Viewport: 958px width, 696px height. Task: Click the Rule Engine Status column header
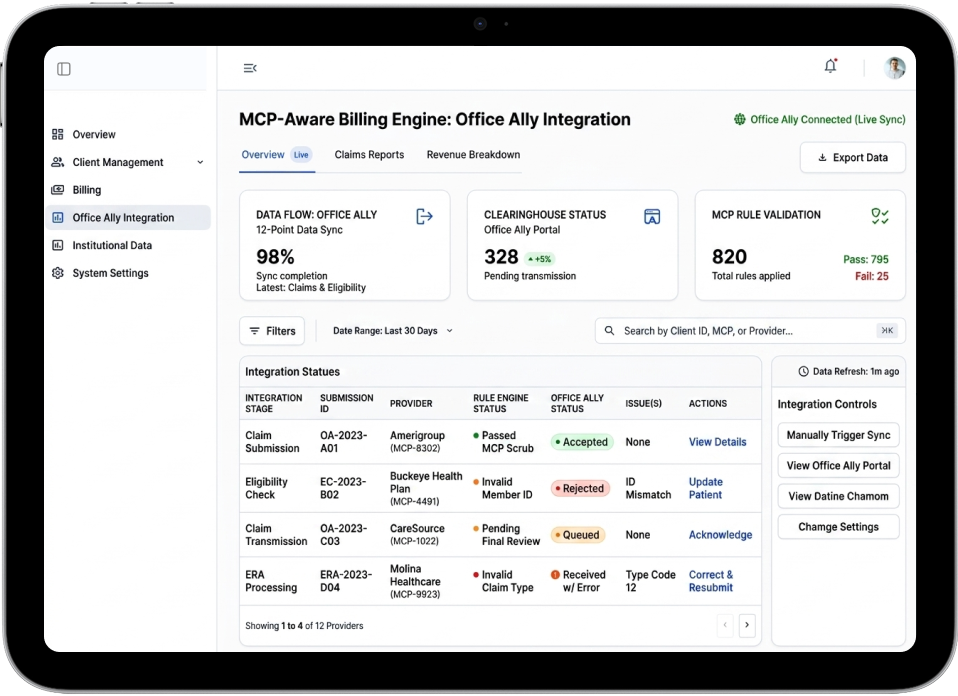[x=500, y=403]
